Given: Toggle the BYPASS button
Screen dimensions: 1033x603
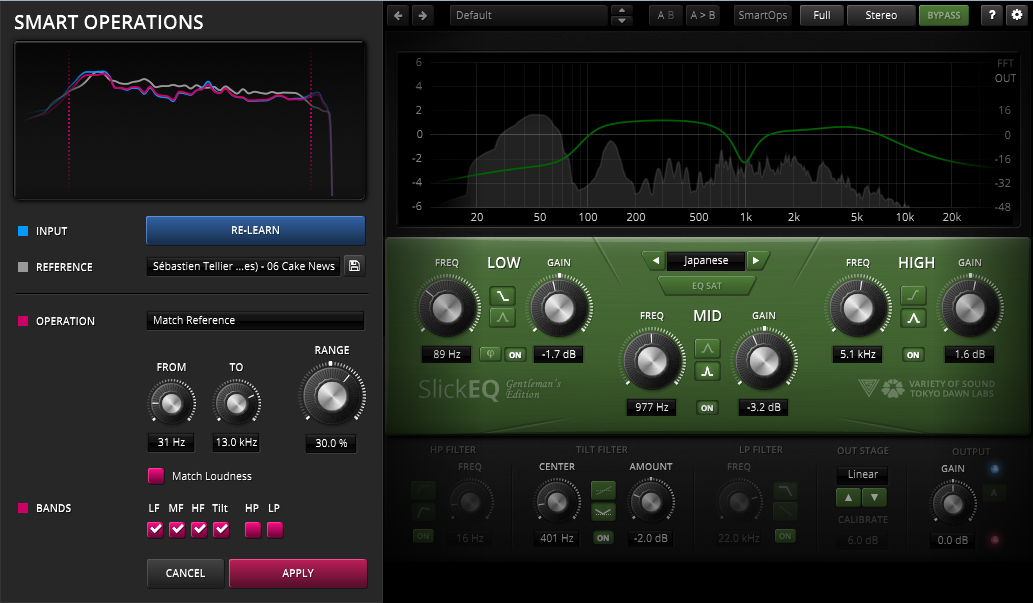Looking at the screenshot, I should click(943, 15).
